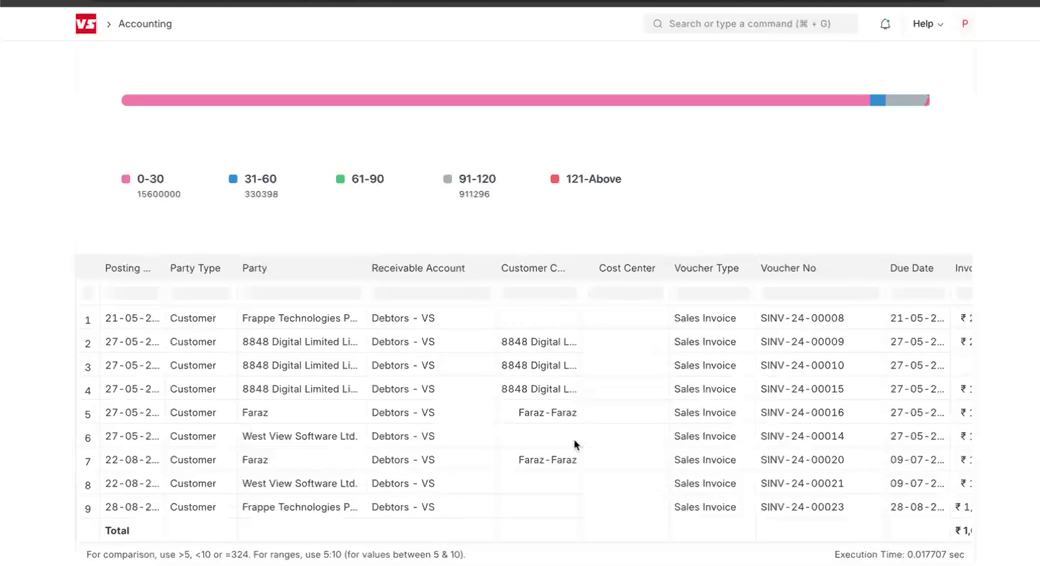Click the search magnifier icon
The image size is (1040, 566).
point(657,24)
